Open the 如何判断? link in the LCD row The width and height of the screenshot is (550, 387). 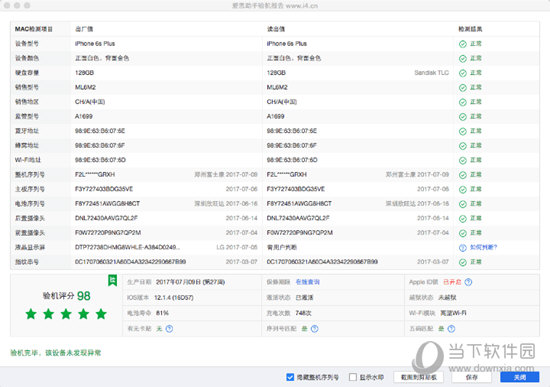click(x=483, y=247)
